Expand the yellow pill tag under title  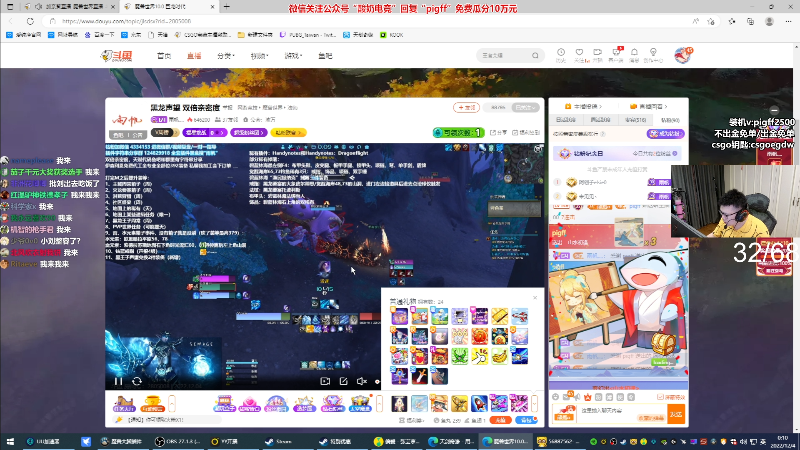click(288, 133)
